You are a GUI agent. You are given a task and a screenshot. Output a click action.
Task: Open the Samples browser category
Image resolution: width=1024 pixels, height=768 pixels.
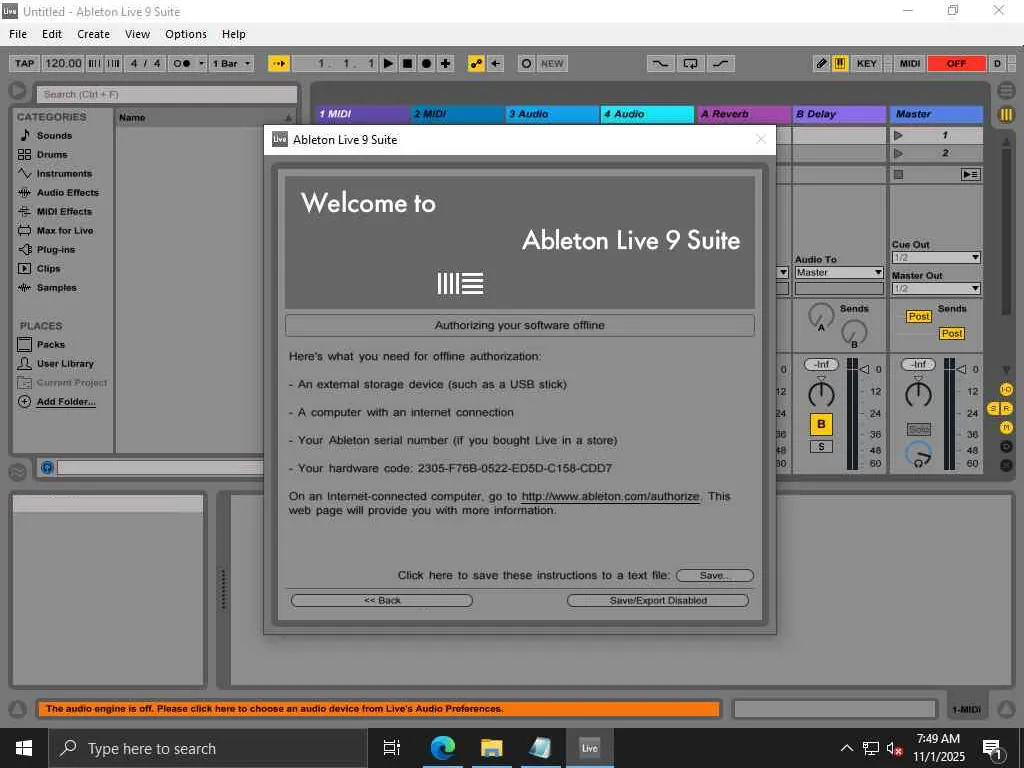(56, 287)
